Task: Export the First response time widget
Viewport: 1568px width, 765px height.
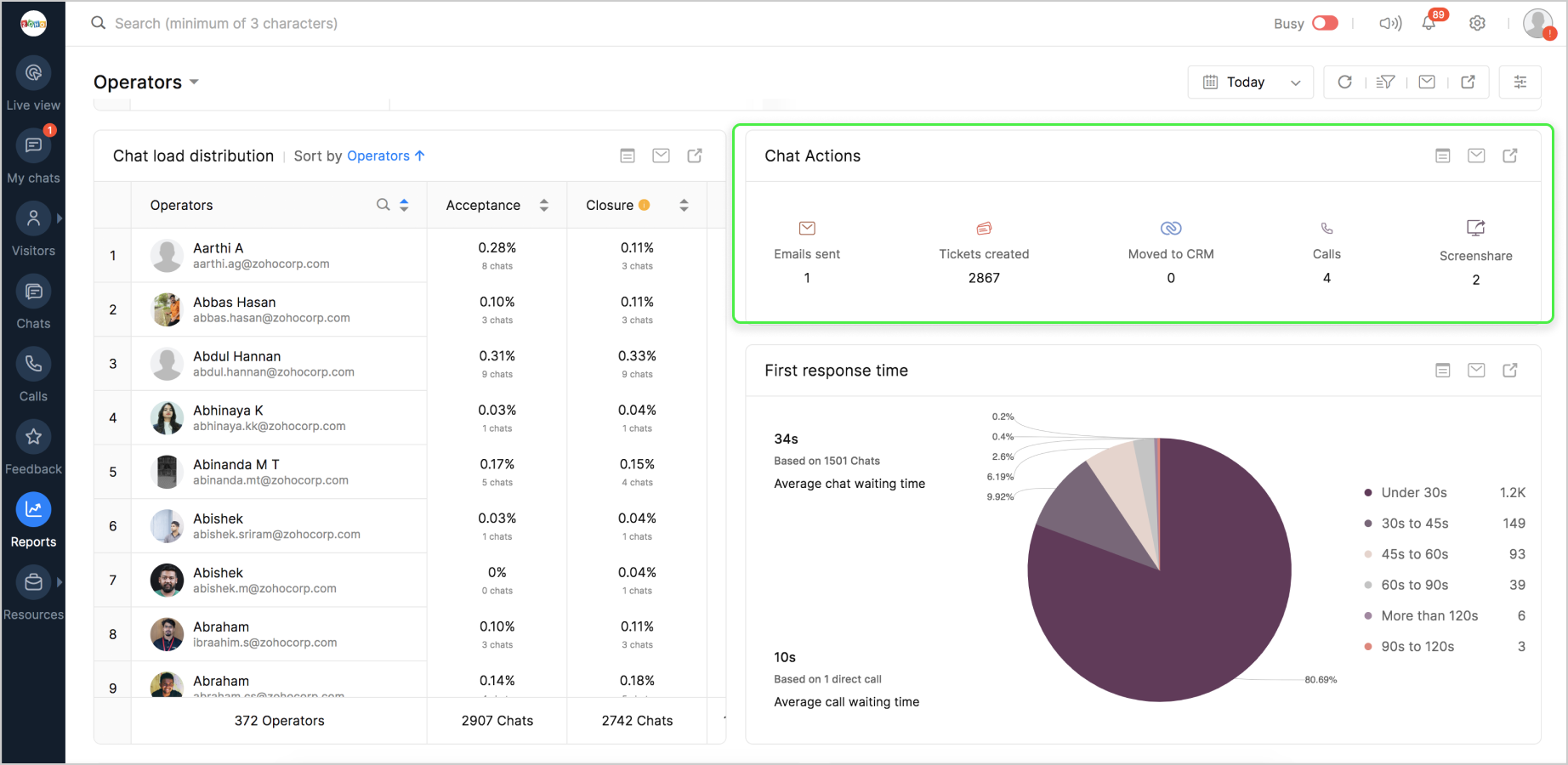Action: point(1510,371)
